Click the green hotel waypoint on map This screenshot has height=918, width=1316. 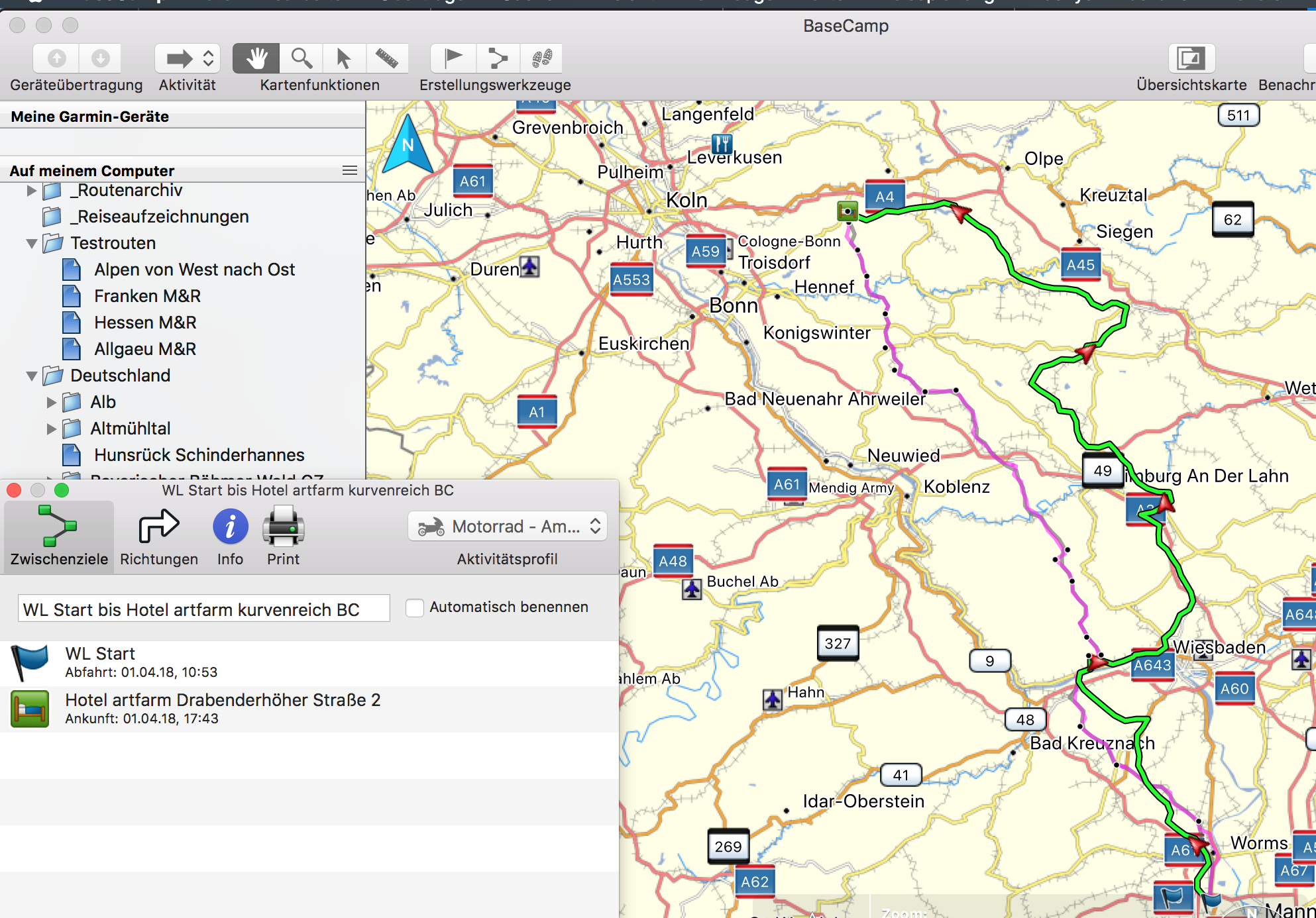tap(847, 211)
